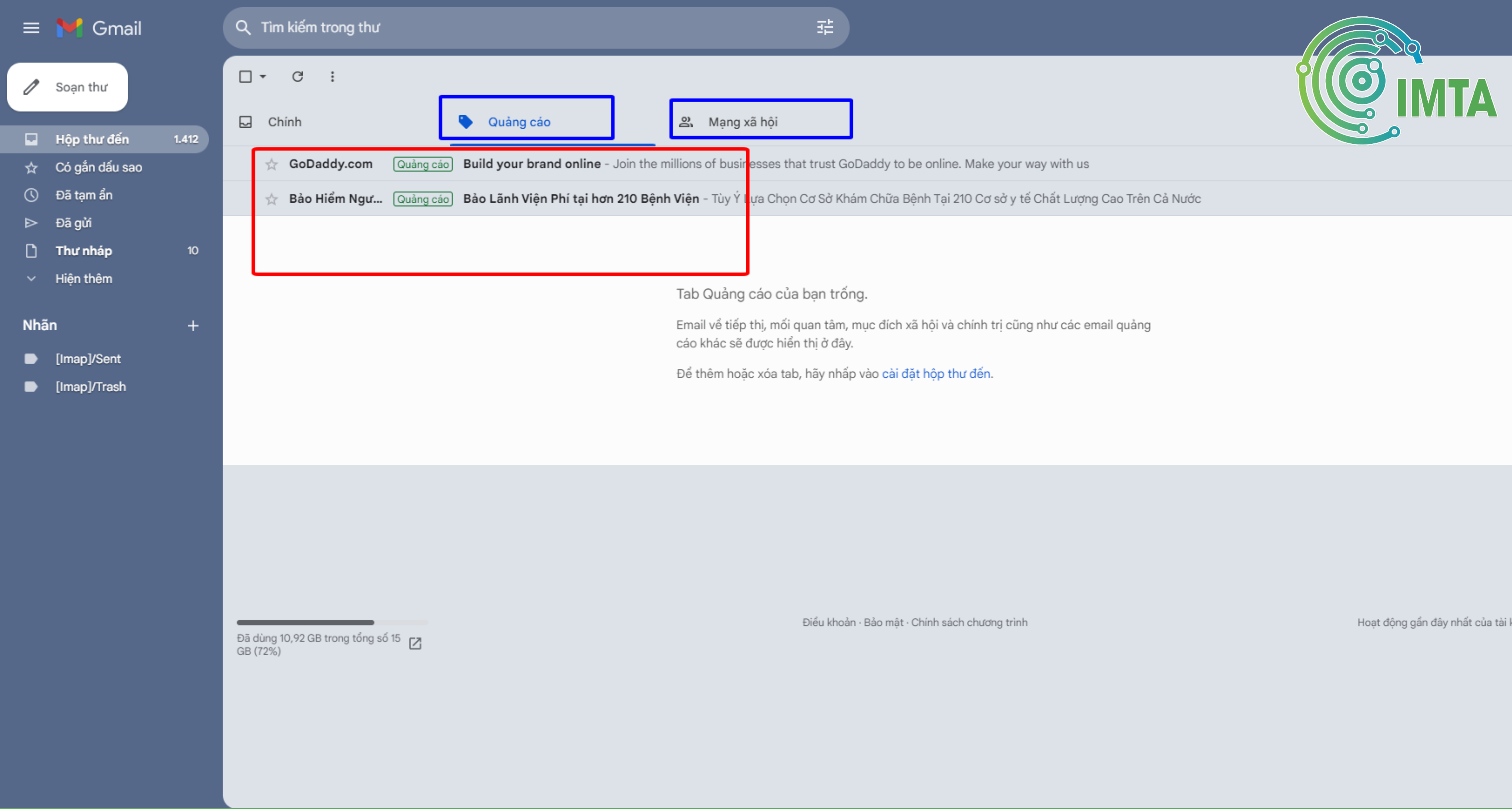
Task: Open the select dropdown arrow
Action: click(x=263, y=76)
